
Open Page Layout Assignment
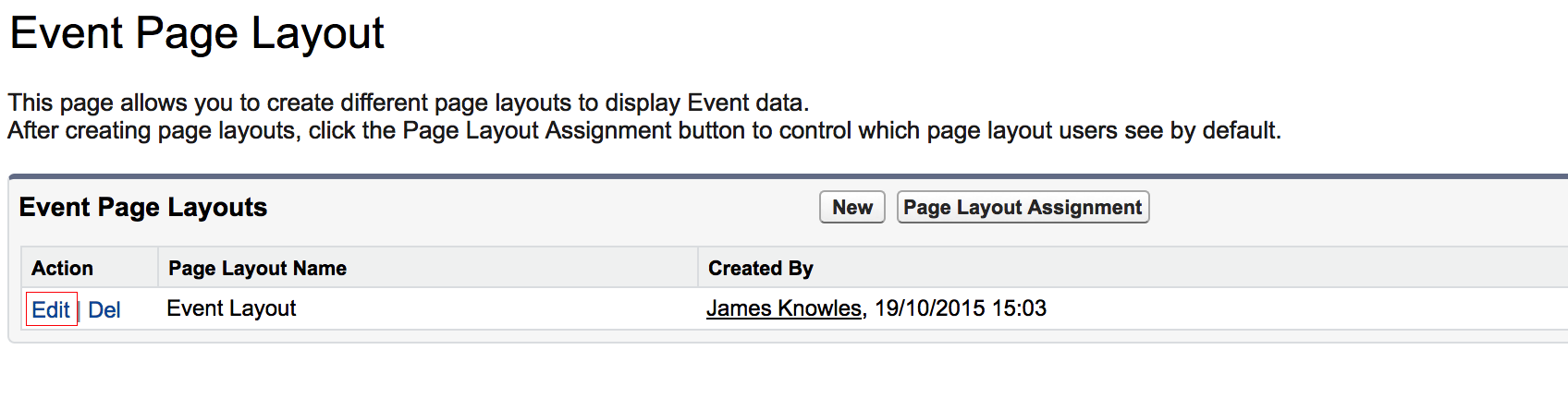point(1023,208)
